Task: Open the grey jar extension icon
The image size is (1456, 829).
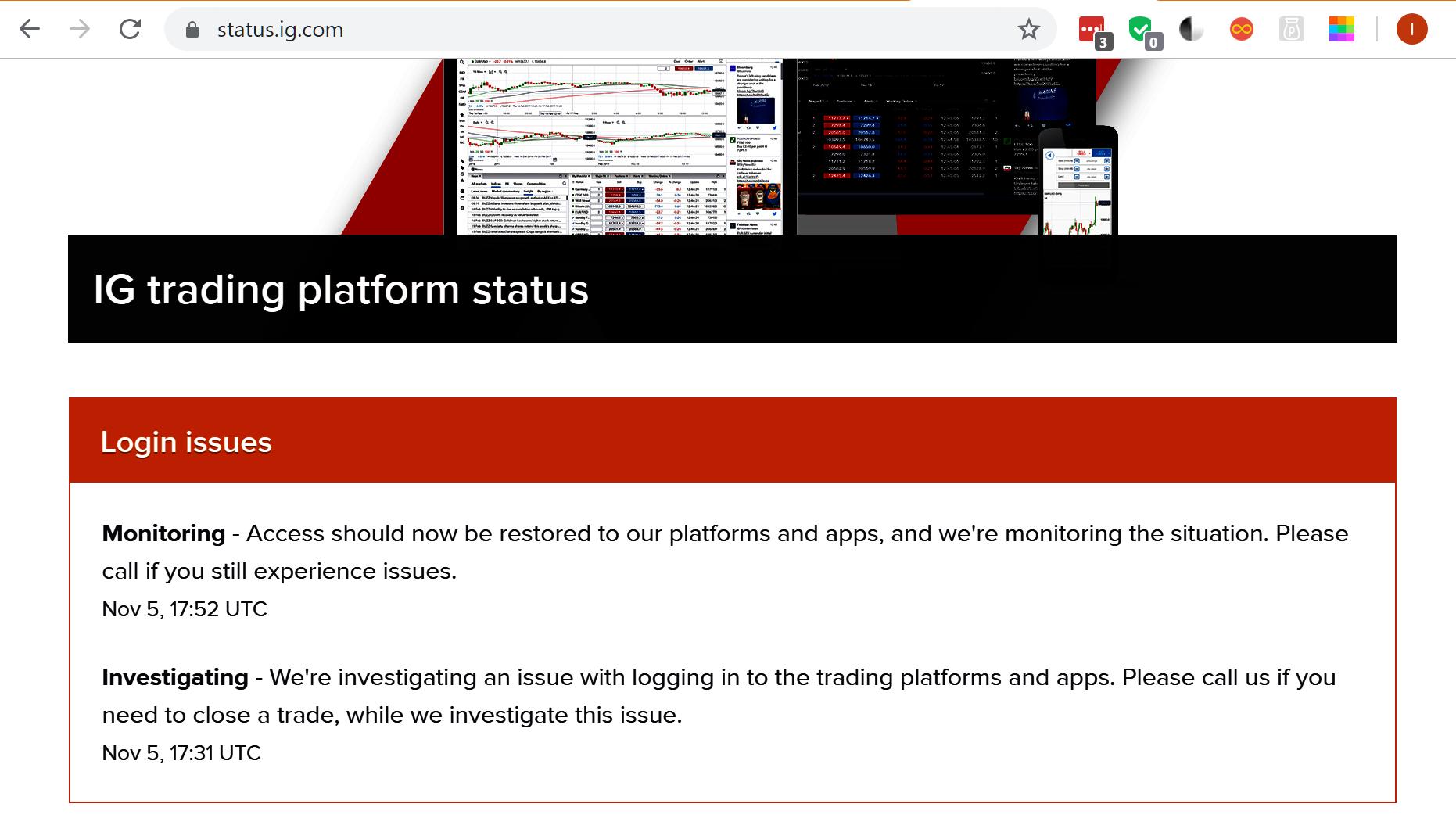Action: tap(1292, 30)
